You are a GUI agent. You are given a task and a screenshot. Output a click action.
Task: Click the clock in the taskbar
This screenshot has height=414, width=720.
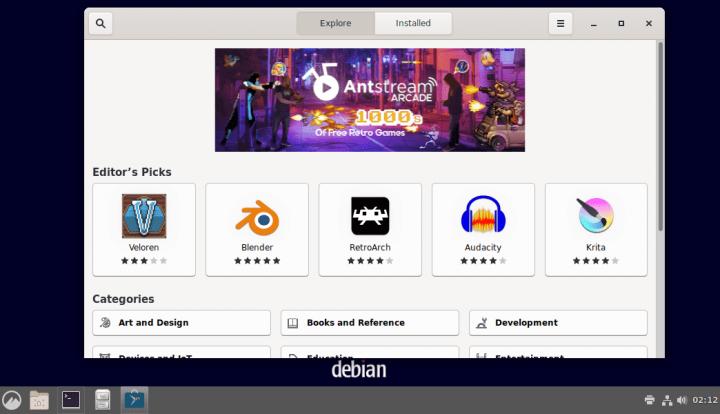[x=704, y=400]
